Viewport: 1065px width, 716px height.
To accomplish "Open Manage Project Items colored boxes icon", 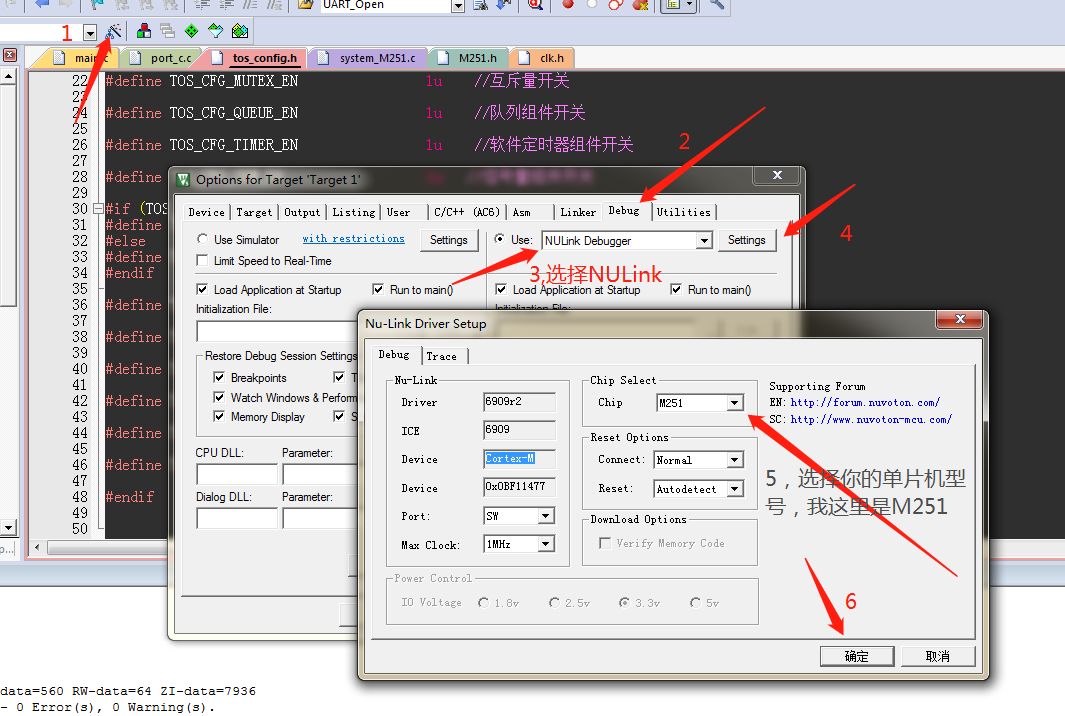I will pyautogui.click(x=143, y=31).
